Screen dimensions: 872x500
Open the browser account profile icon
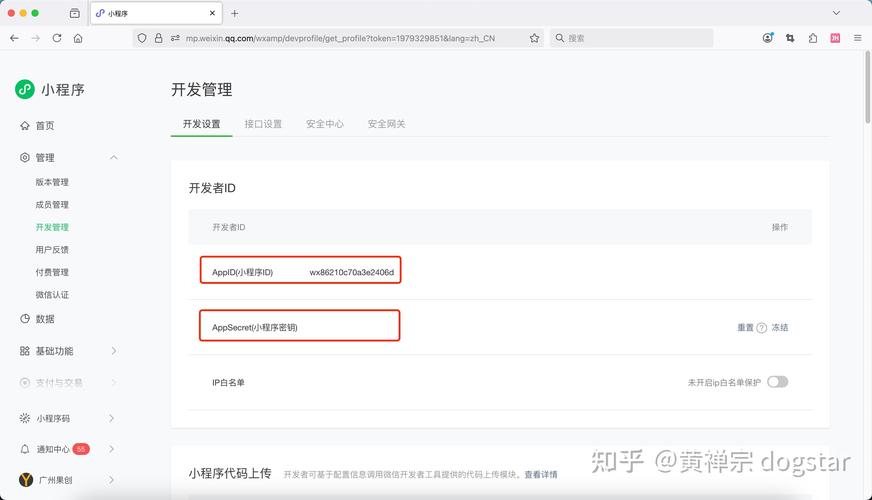pos(767,38)
